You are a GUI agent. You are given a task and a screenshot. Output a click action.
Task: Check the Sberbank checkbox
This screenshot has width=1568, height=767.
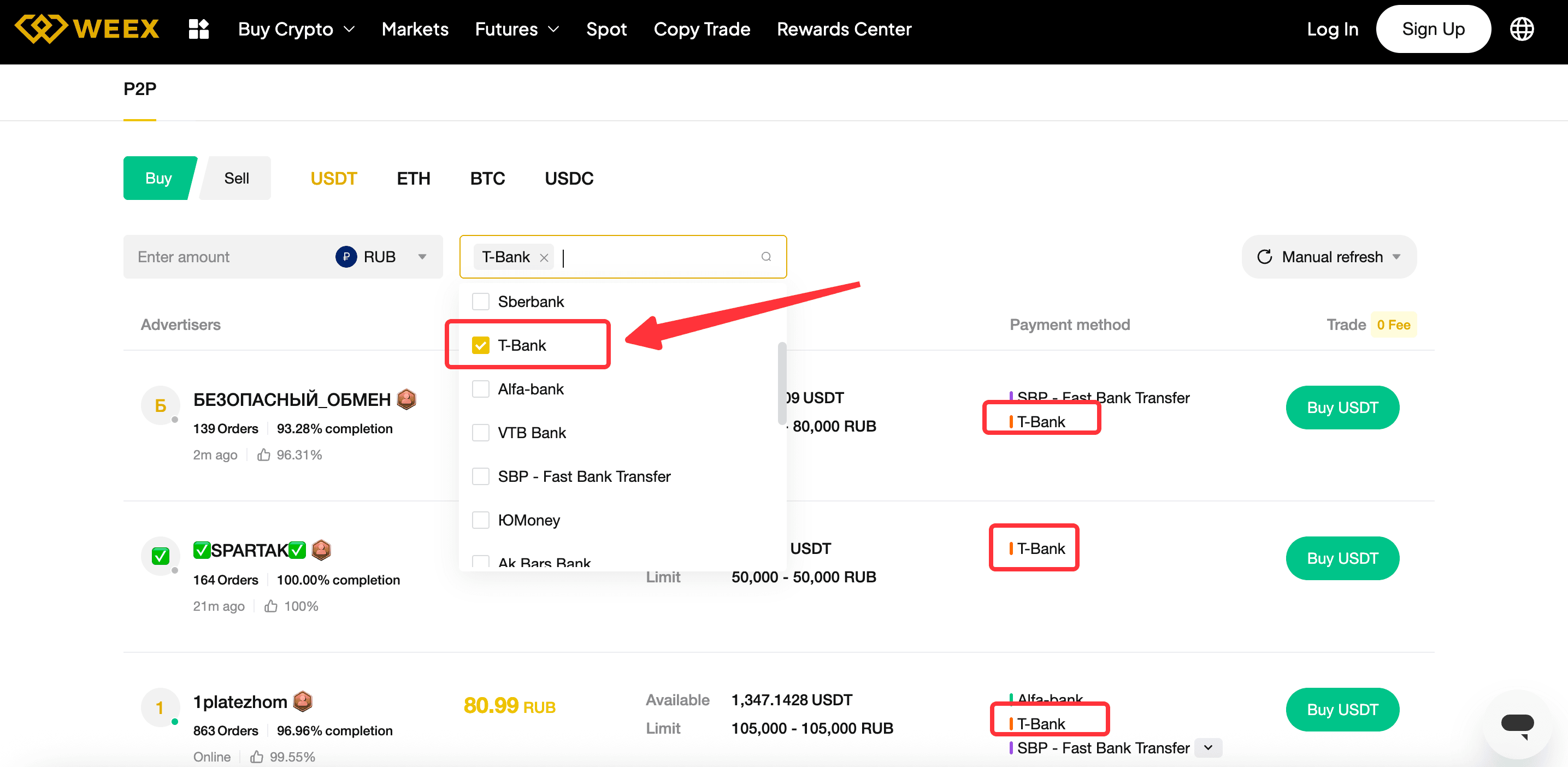pyautogui.click(x=481, y=302)
